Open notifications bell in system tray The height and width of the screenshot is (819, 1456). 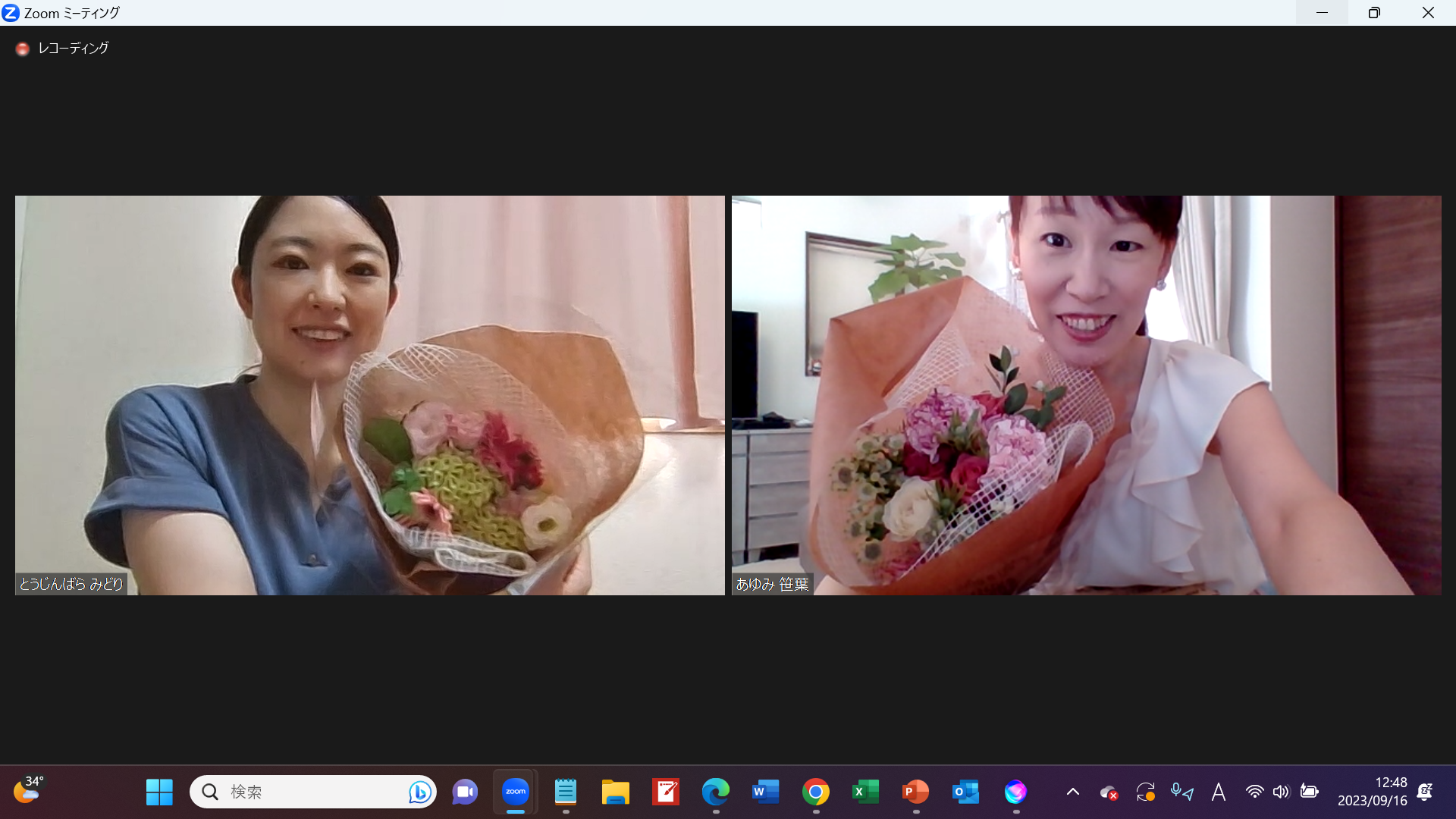1425,792
